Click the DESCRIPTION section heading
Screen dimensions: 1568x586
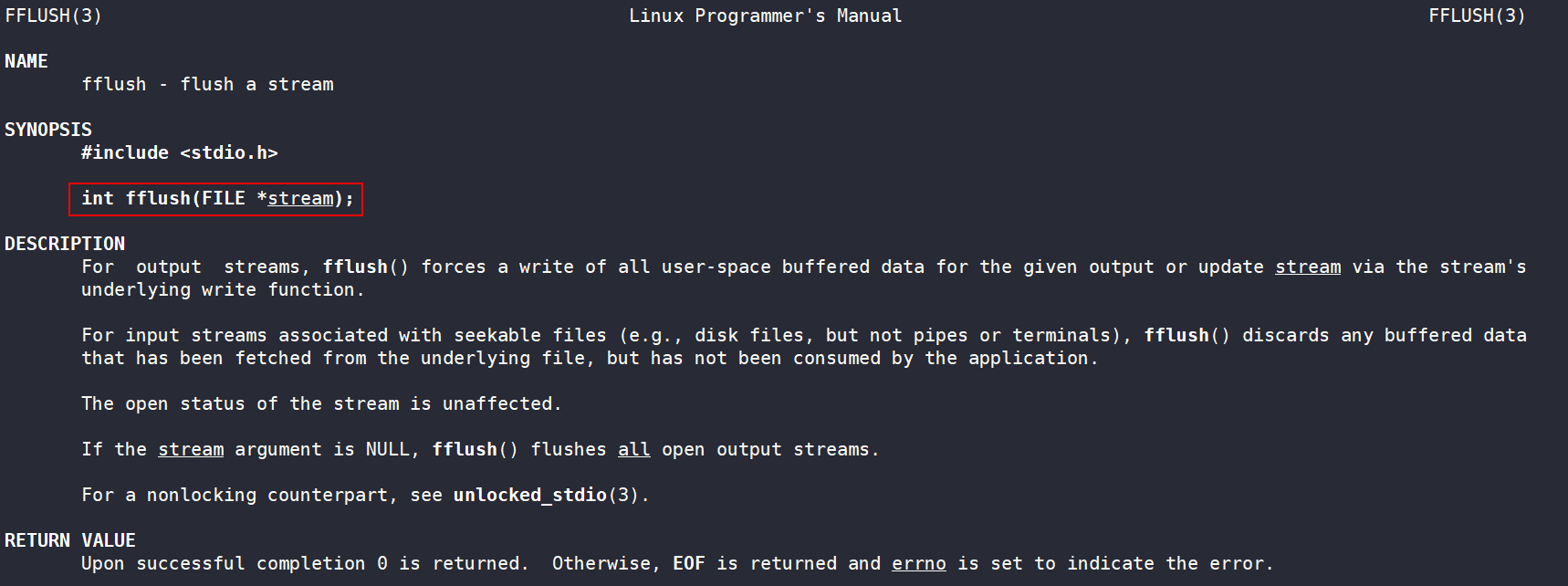(65, 244)
